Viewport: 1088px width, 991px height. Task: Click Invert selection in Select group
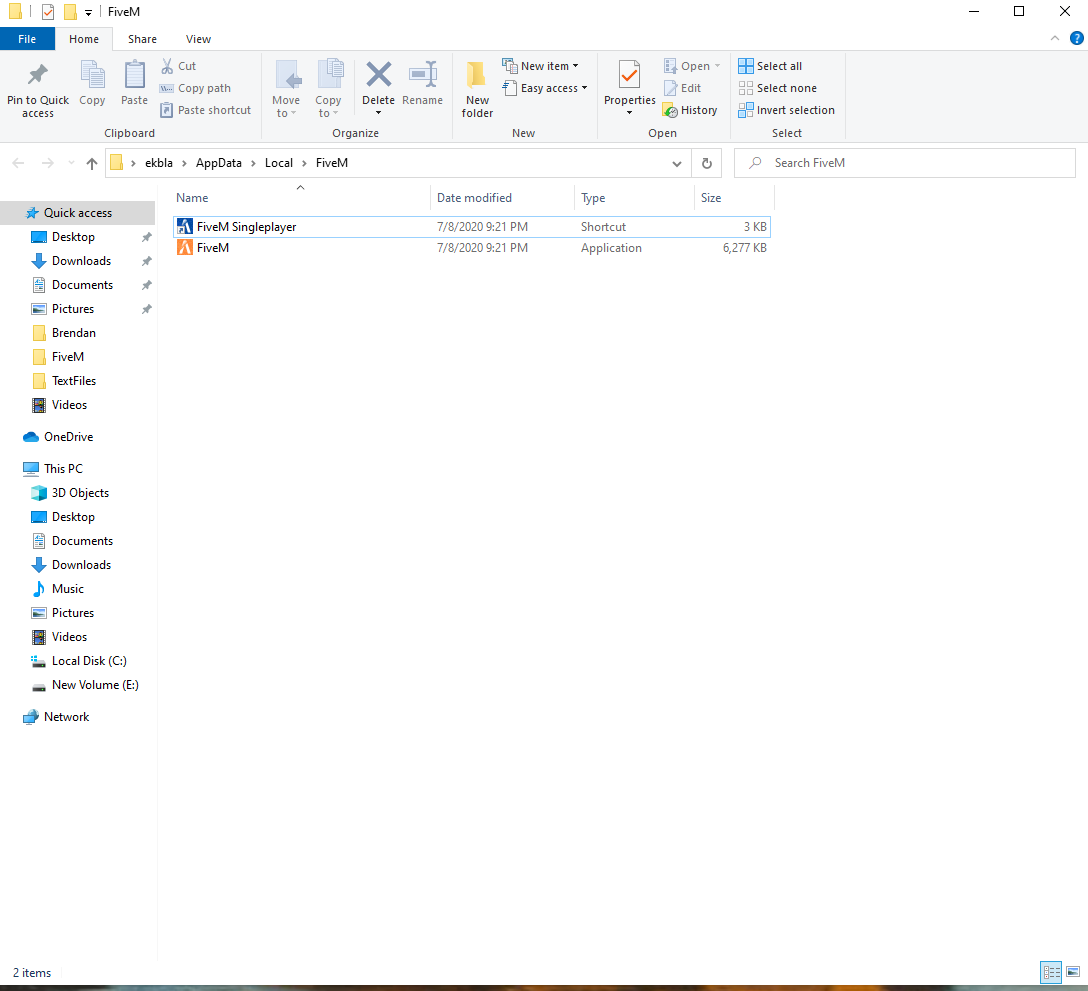[786, 110]
